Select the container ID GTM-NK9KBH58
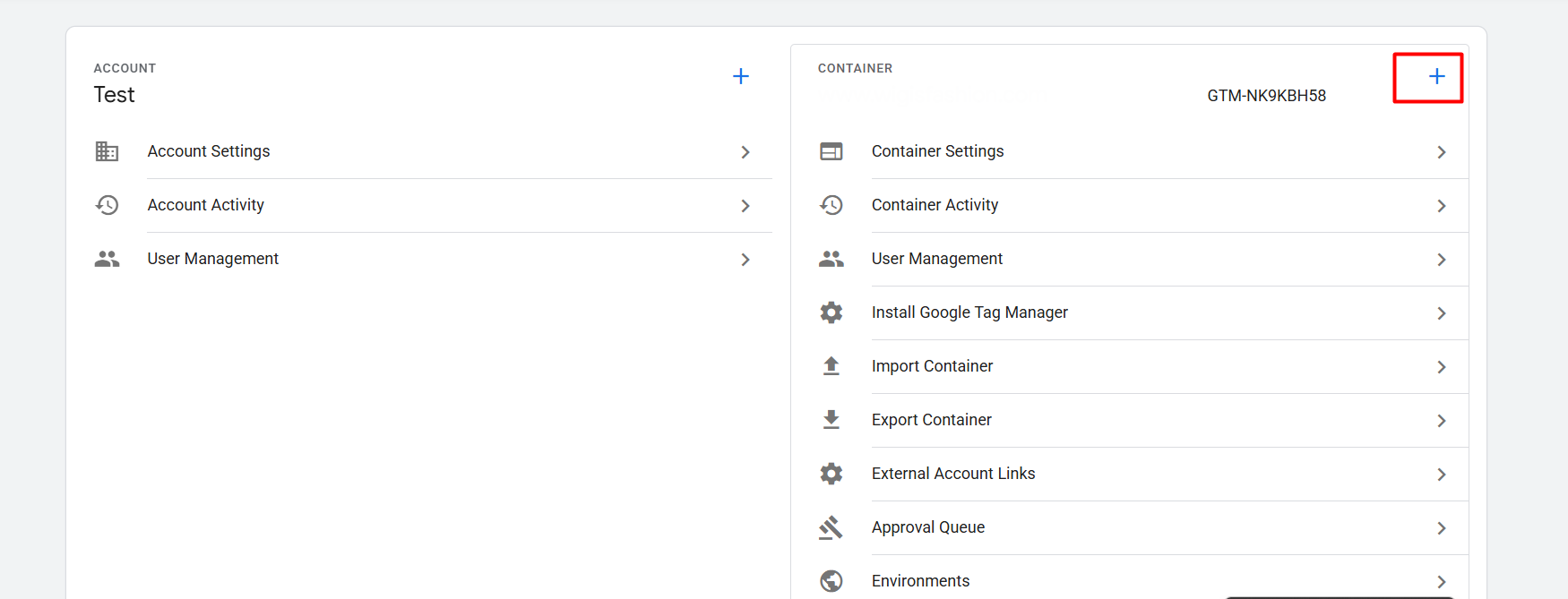 1266,96
